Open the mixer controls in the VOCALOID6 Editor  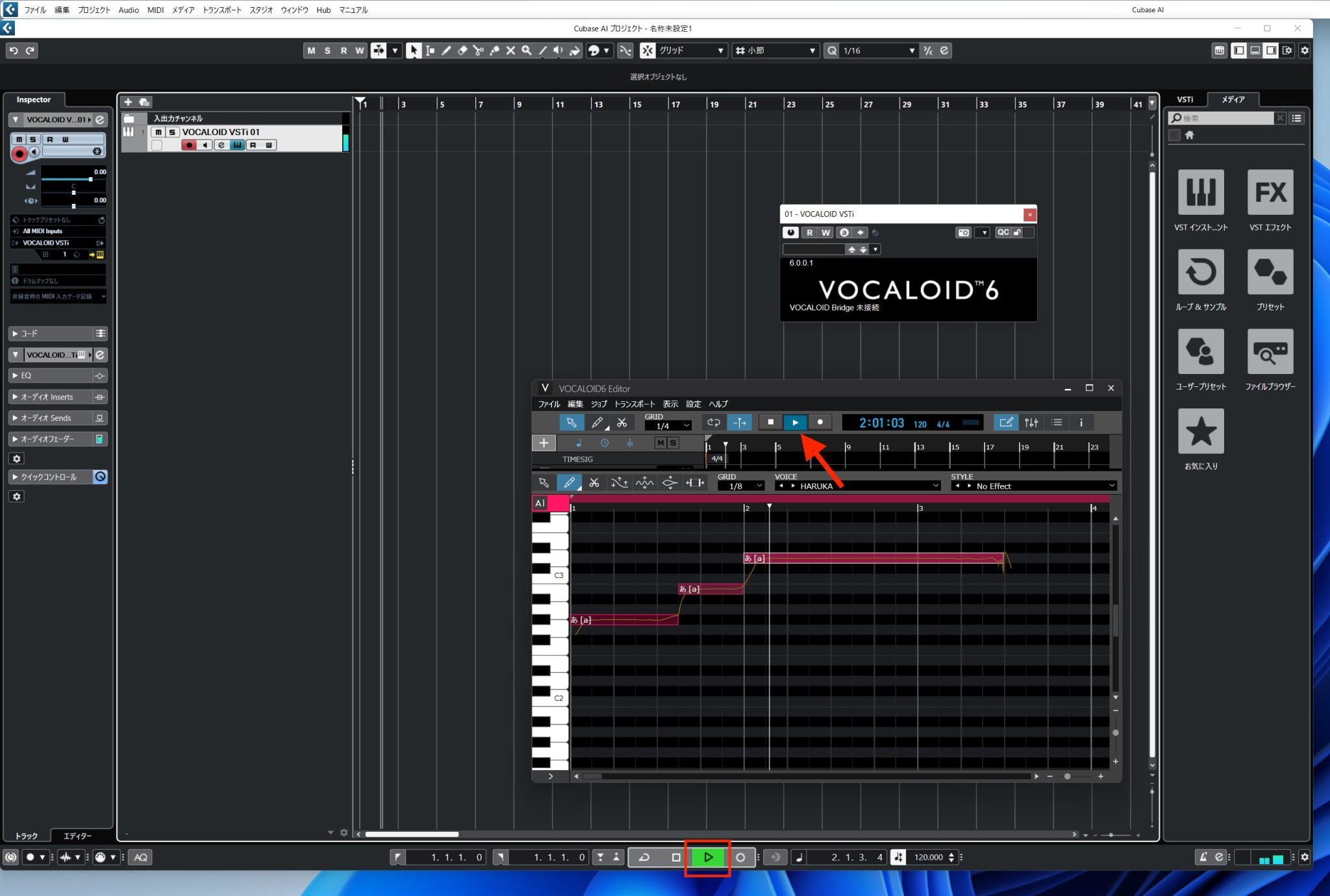tap(1031, 422)
